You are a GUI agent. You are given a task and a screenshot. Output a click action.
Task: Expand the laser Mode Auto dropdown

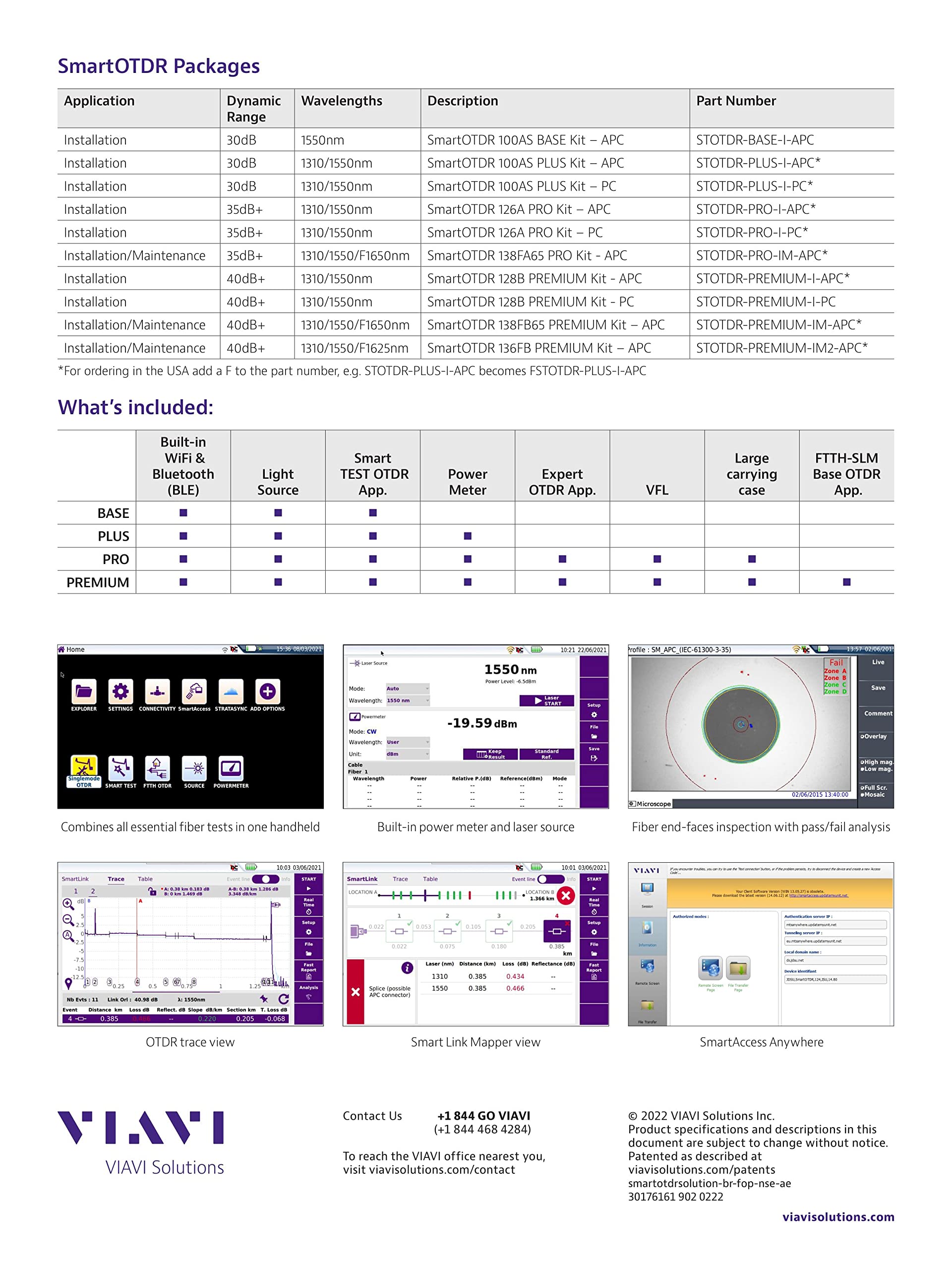click(x=407, y=689)
